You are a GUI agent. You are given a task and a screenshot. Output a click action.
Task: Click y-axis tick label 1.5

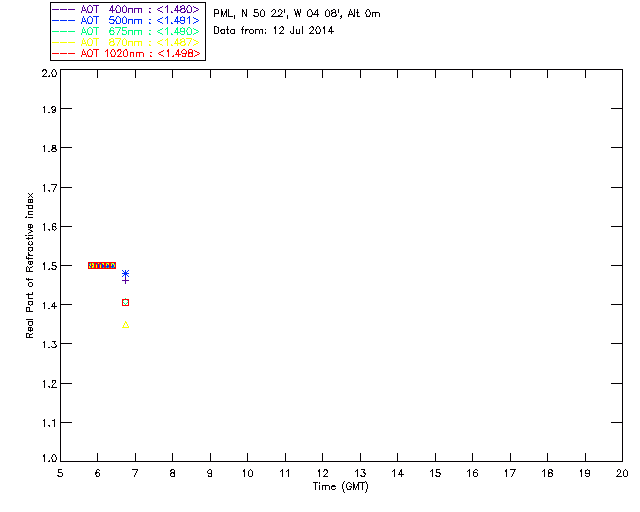(x=49, y=266)
